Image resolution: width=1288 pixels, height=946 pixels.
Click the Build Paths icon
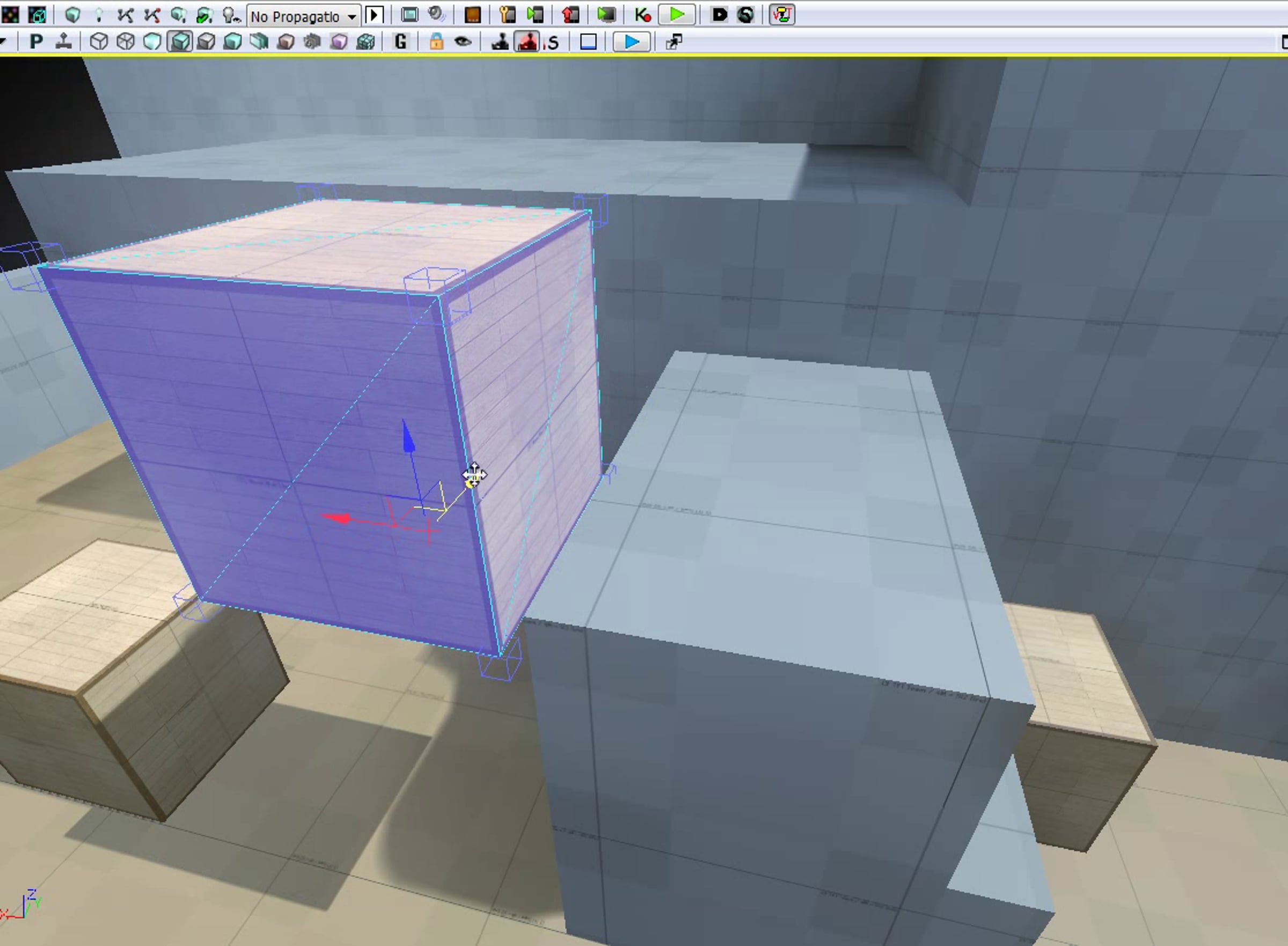pos(125,15)
